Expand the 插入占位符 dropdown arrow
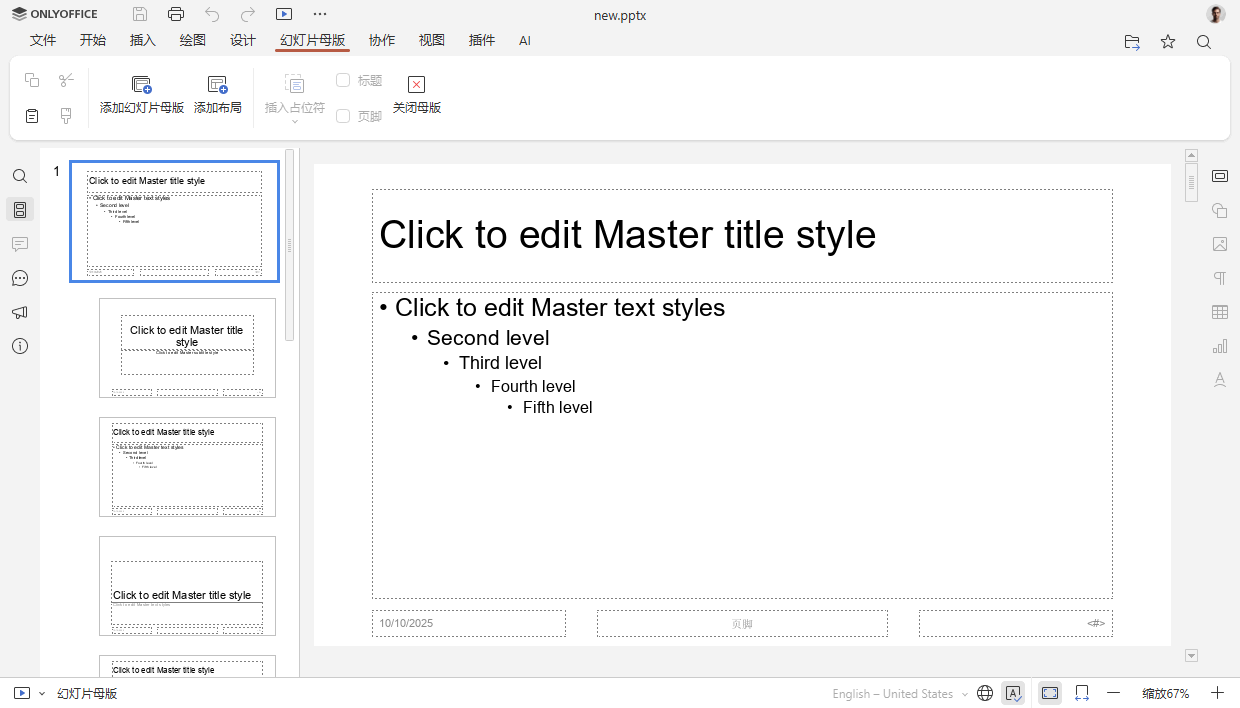Viewport: 1240px width, 708px height. (294, 121)
